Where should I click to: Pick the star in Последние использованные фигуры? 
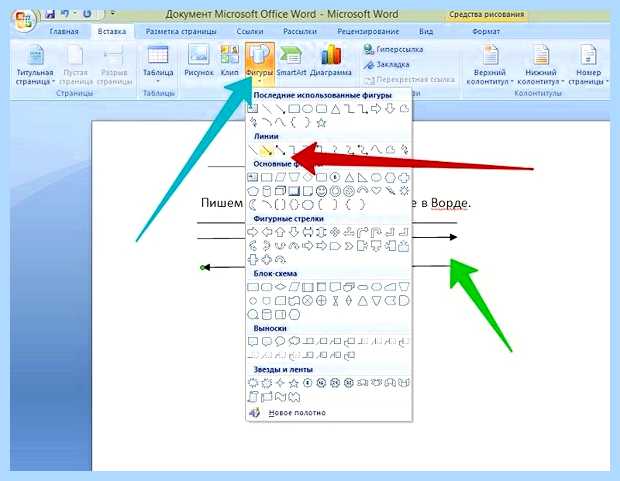click(321, 123)
